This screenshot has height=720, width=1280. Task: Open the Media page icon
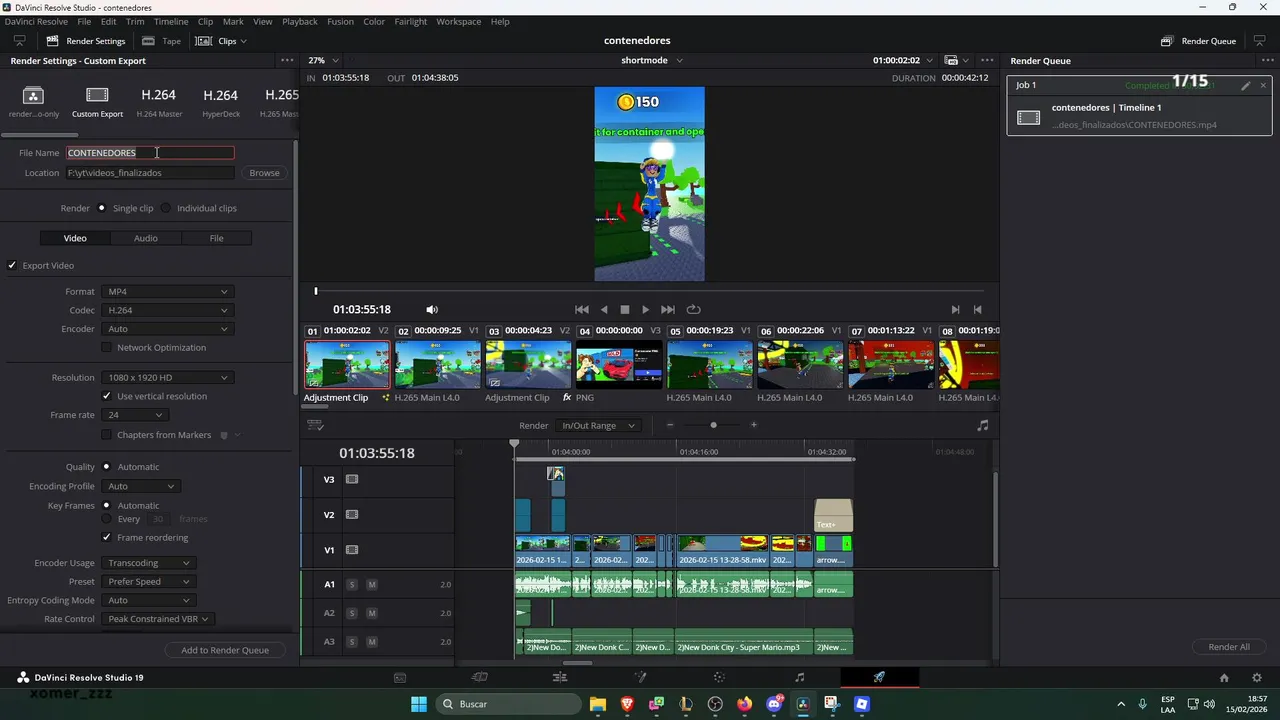tap(400, 677)
